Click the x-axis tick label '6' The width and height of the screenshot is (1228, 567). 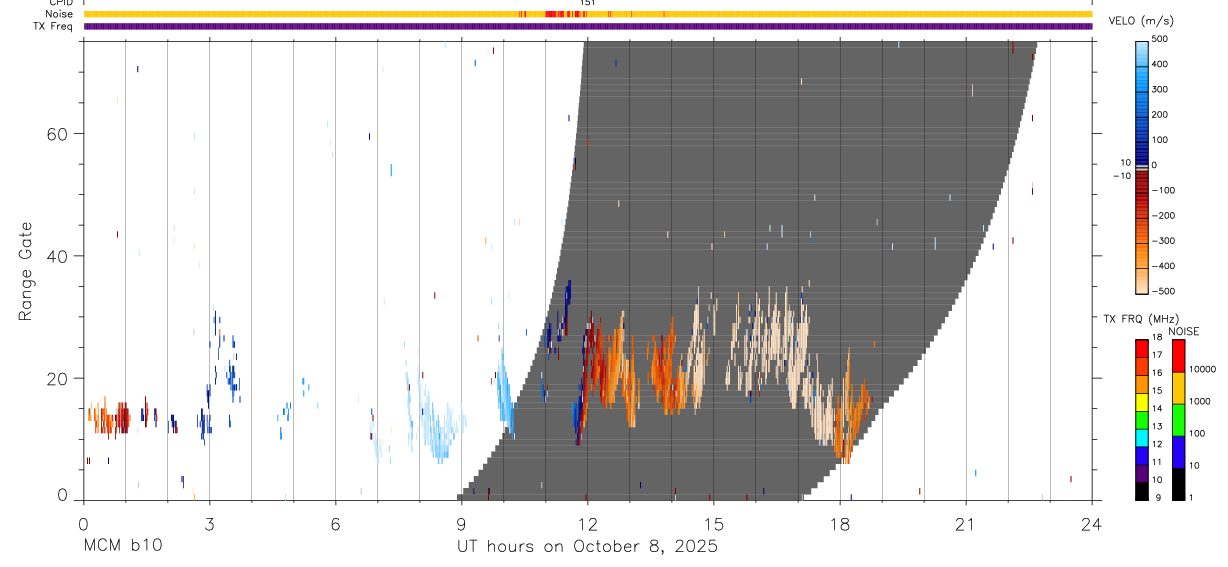click(x=335, y=524)
